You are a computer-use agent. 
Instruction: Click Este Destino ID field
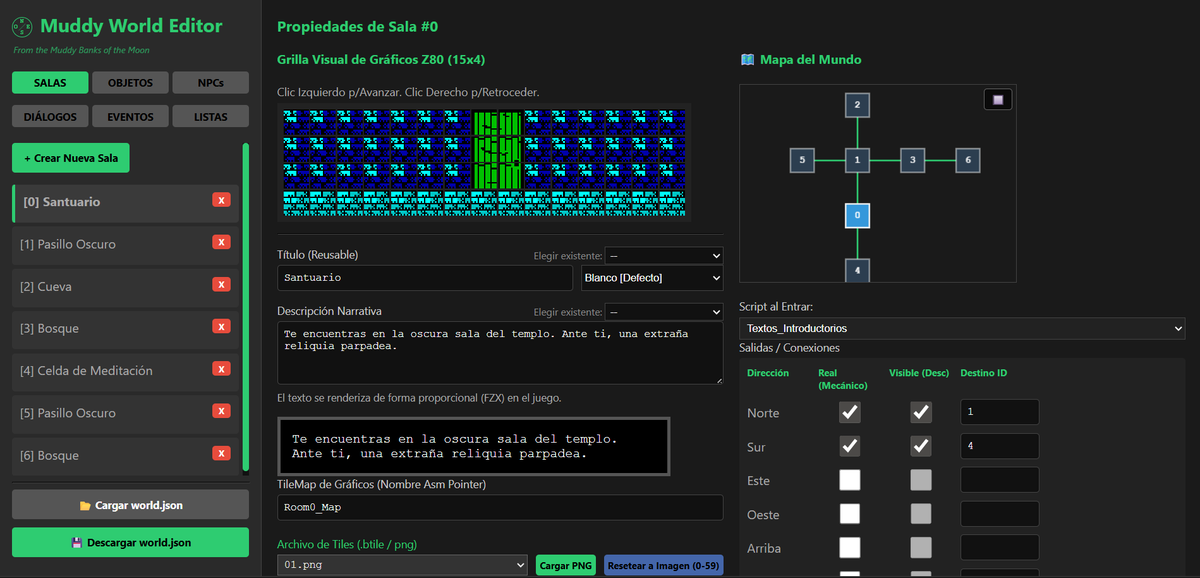pos(999,480)
